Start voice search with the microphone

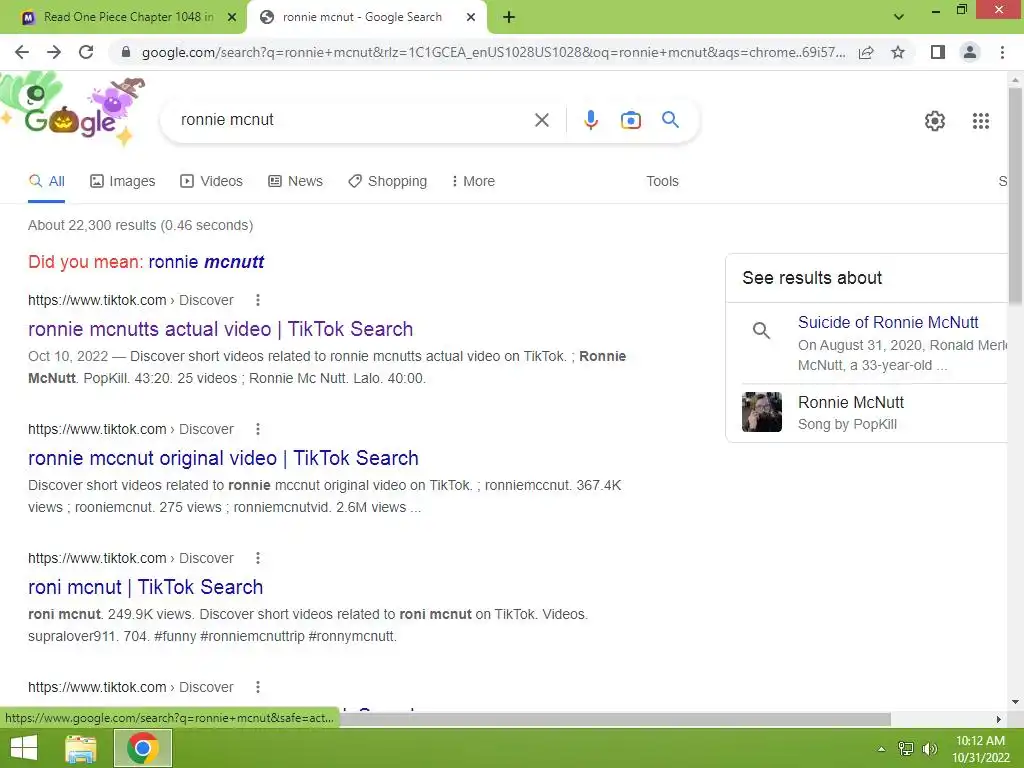coord(590,120)
